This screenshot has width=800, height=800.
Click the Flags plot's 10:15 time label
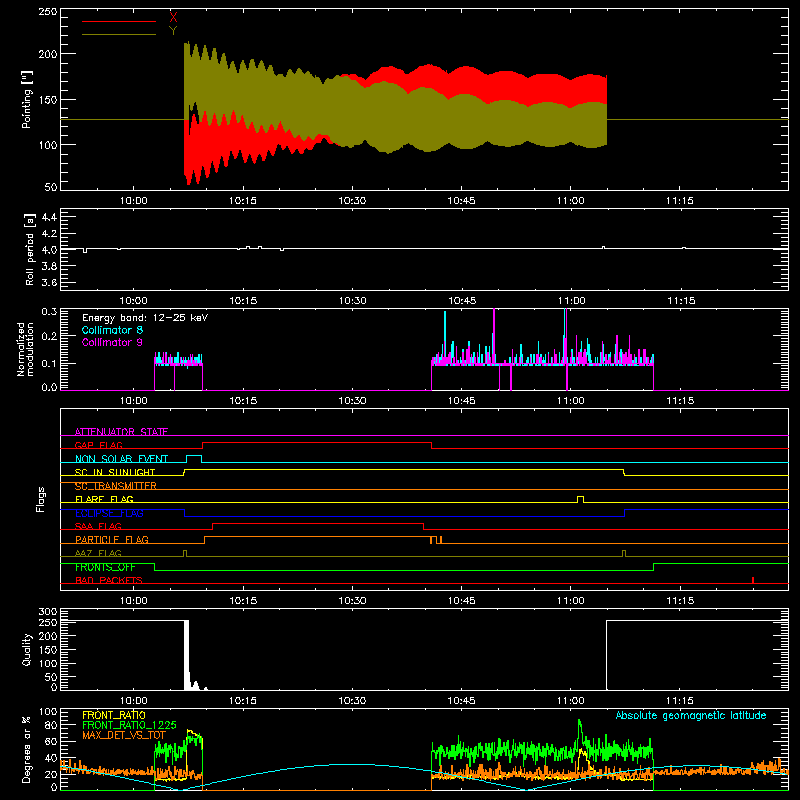tap(243, 601)
